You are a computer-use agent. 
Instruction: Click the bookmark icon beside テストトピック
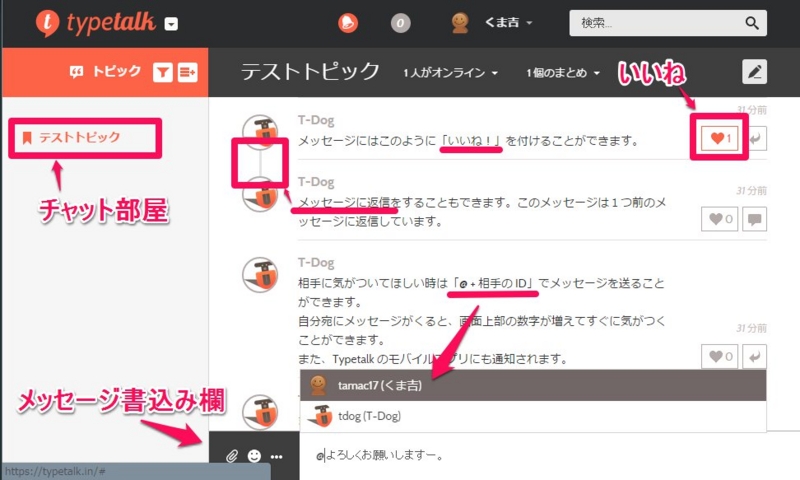point(27,137)
